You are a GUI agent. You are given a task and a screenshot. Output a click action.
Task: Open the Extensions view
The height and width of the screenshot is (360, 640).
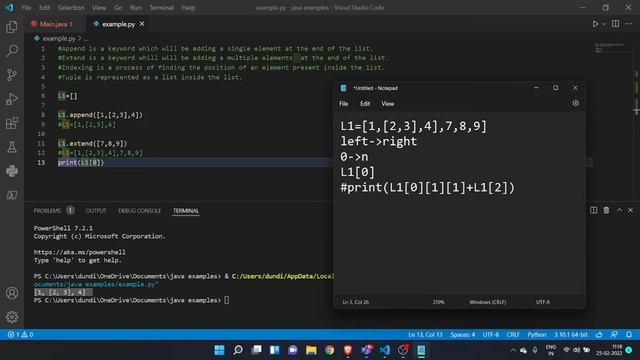(12, 123)
